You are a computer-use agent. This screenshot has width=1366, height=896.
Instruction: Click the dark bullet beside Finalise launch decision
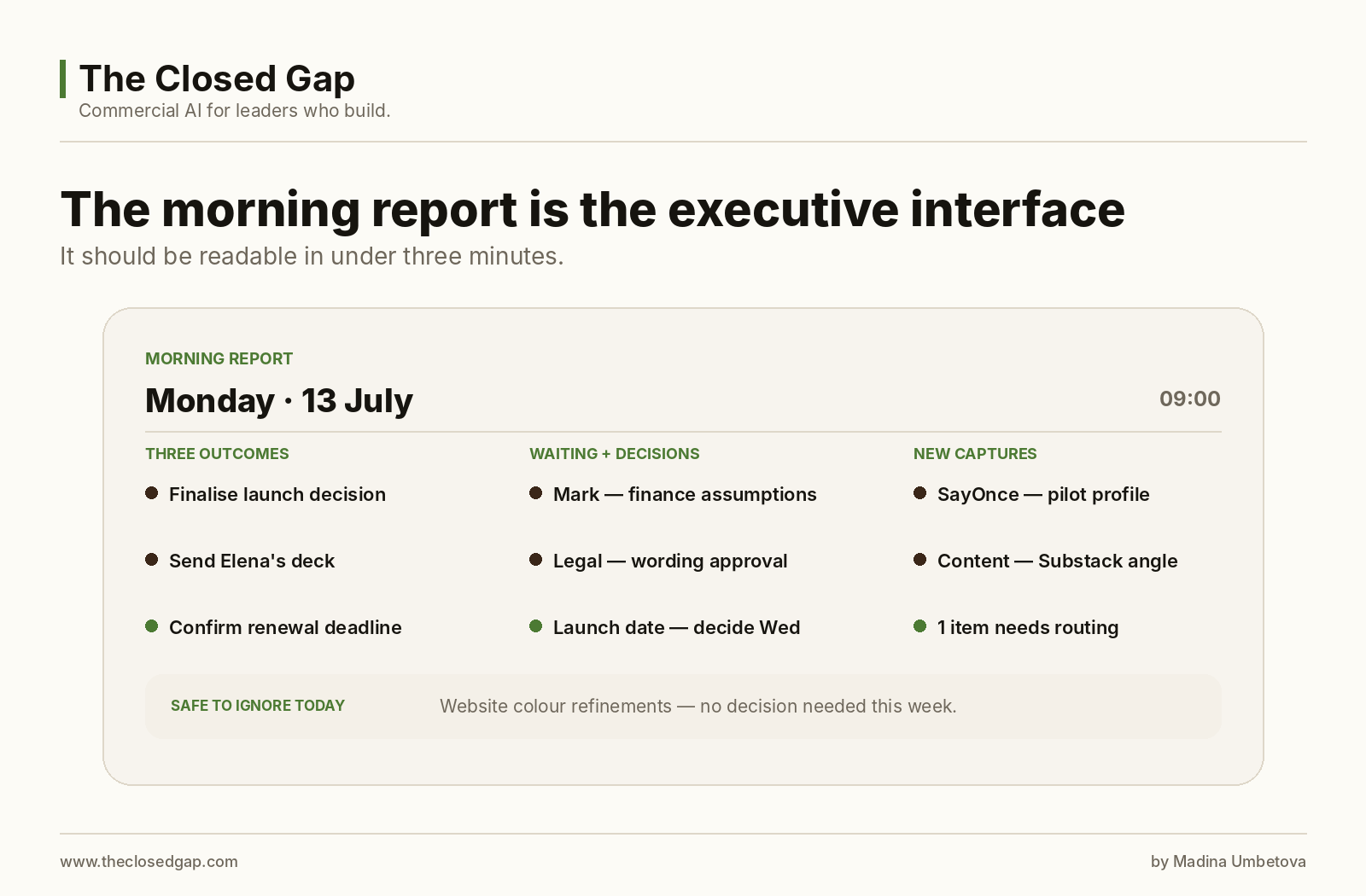click(152, 493)
